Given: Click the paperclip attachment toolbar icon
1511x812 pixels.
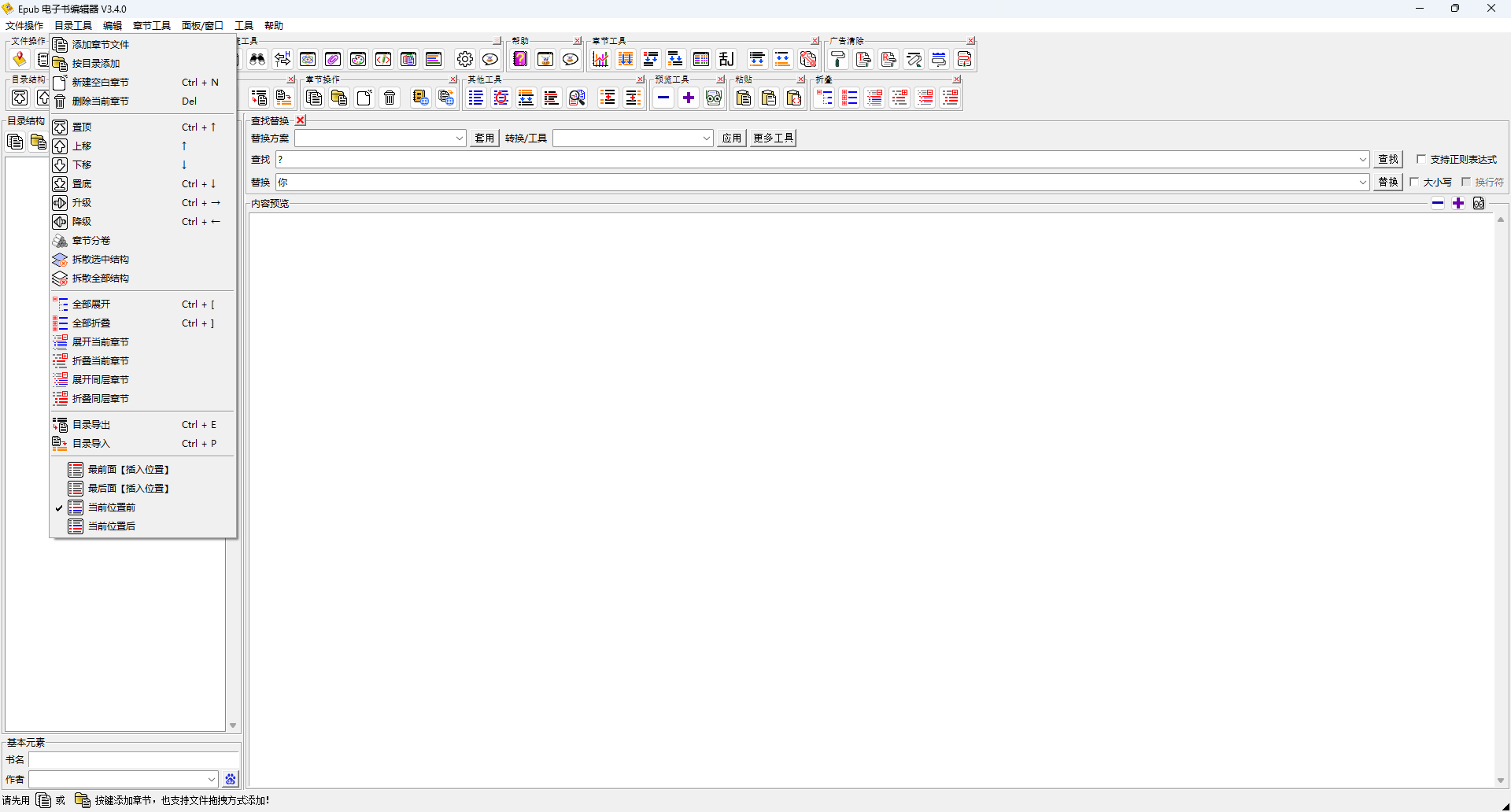Looking at the screenshot, I should 333,59.
